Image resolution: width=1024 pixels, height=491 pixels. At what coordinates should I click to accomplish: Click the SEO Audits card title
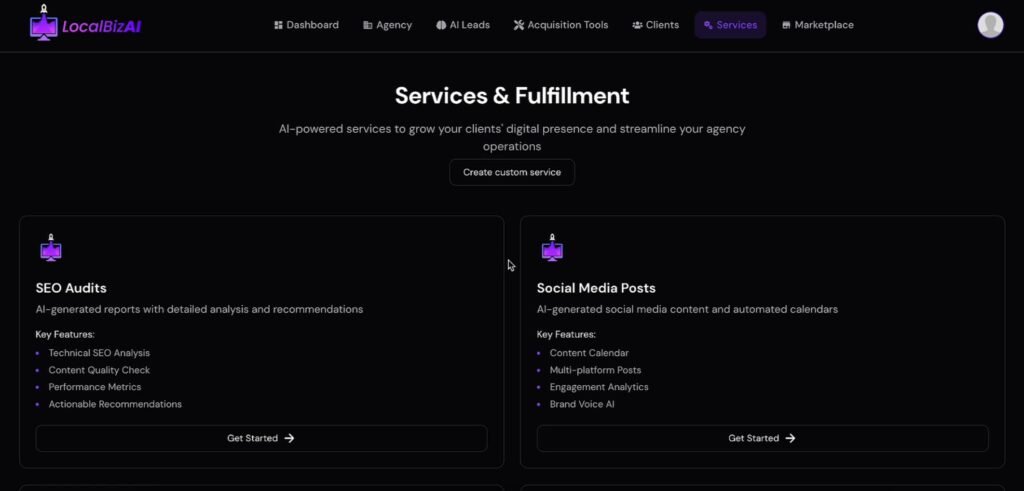pyautogui.click(x=71, y=288)
